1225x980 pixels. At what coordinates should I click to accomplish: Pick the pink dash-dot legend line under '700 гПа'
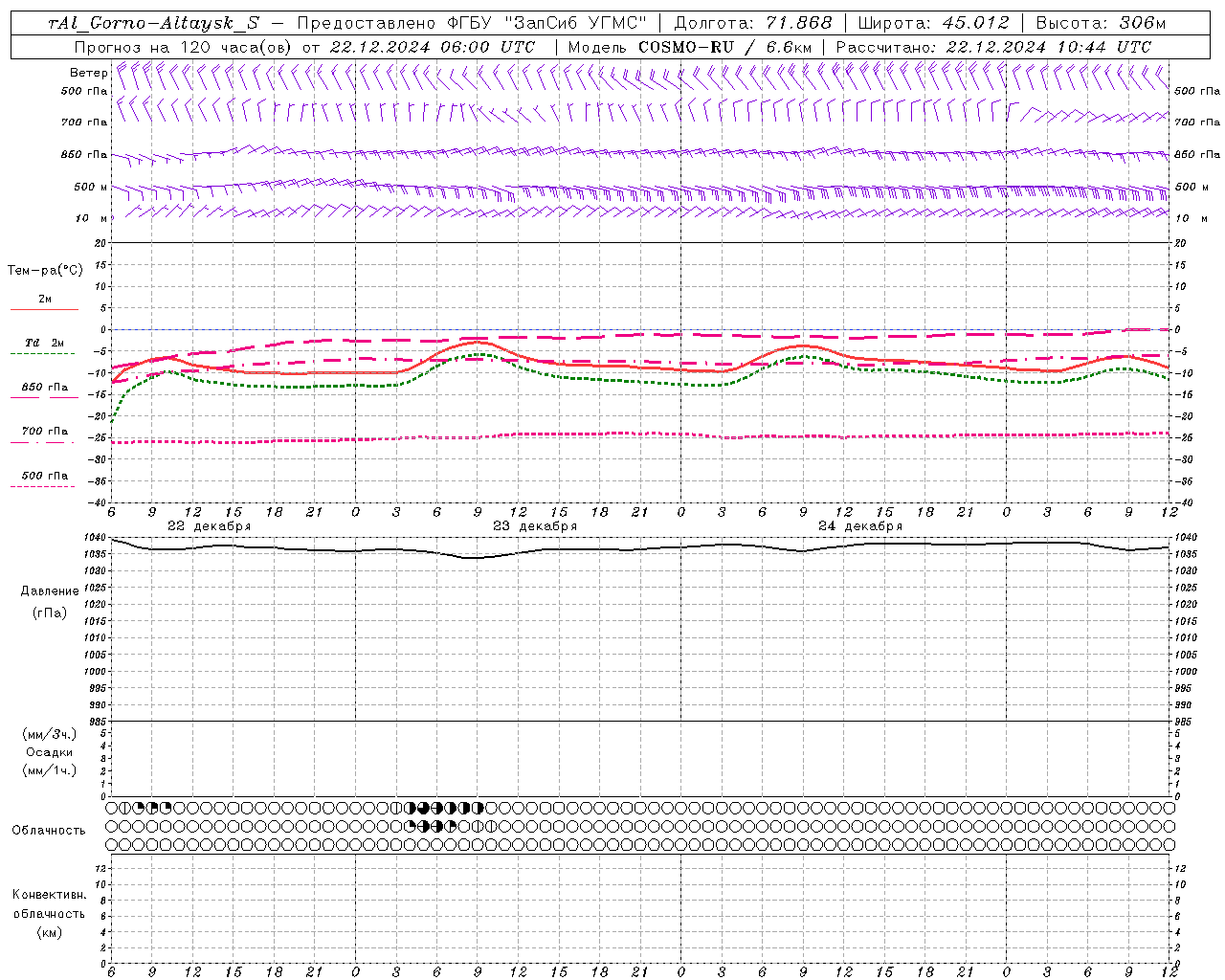tap(43, 441)
